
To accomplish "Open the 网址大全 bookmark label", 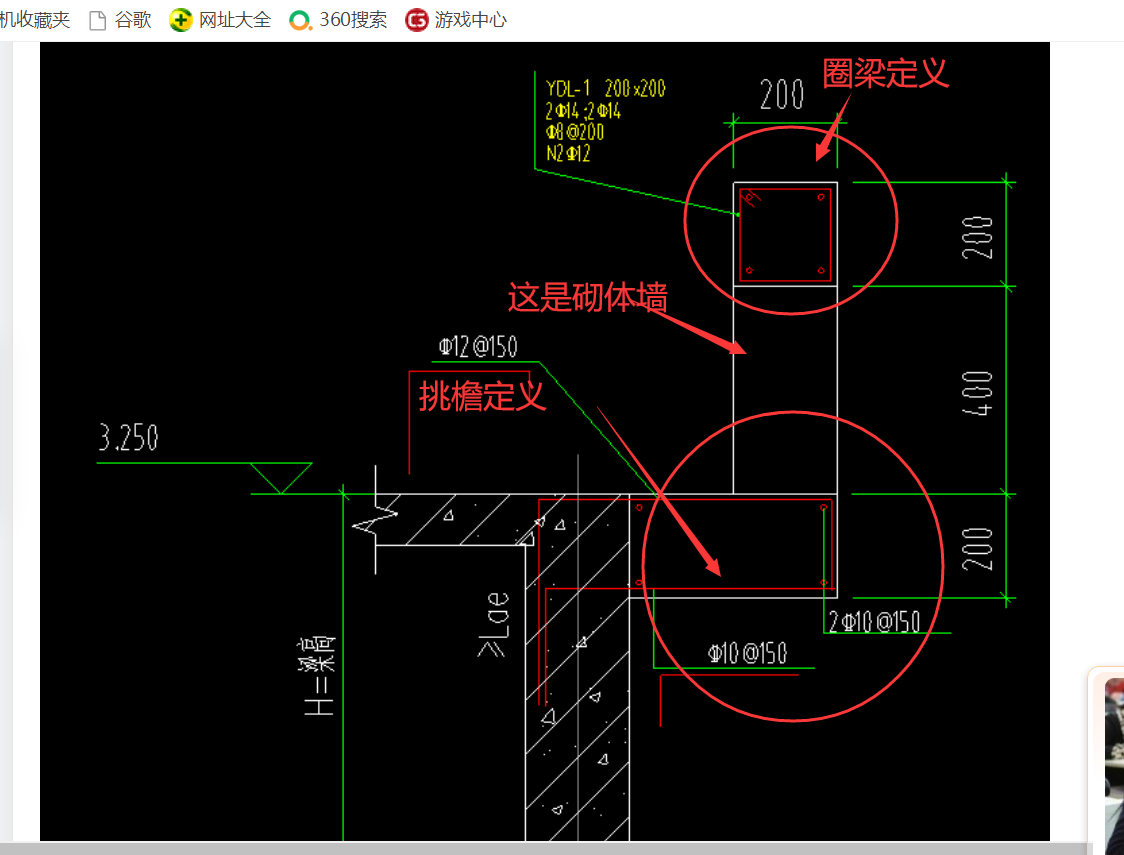I will (235, 20).
